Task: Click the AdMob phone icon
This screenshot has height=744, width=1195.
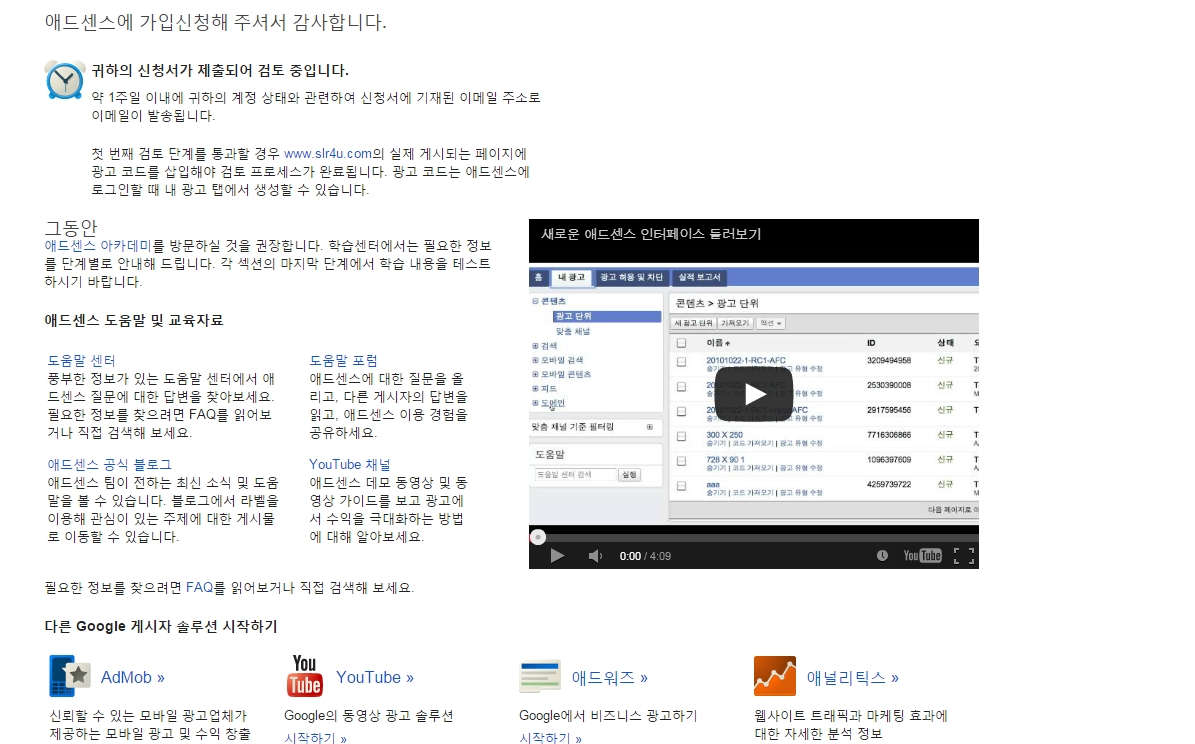Action: tap(69, 676)
